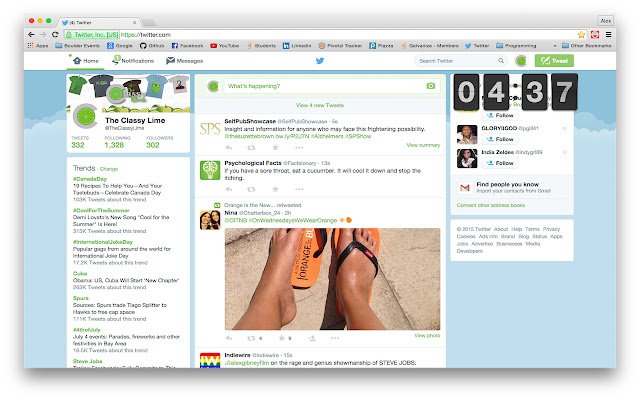Go to the Home tab
This screenshot has height=400, width=640.
tap(86, 61)
